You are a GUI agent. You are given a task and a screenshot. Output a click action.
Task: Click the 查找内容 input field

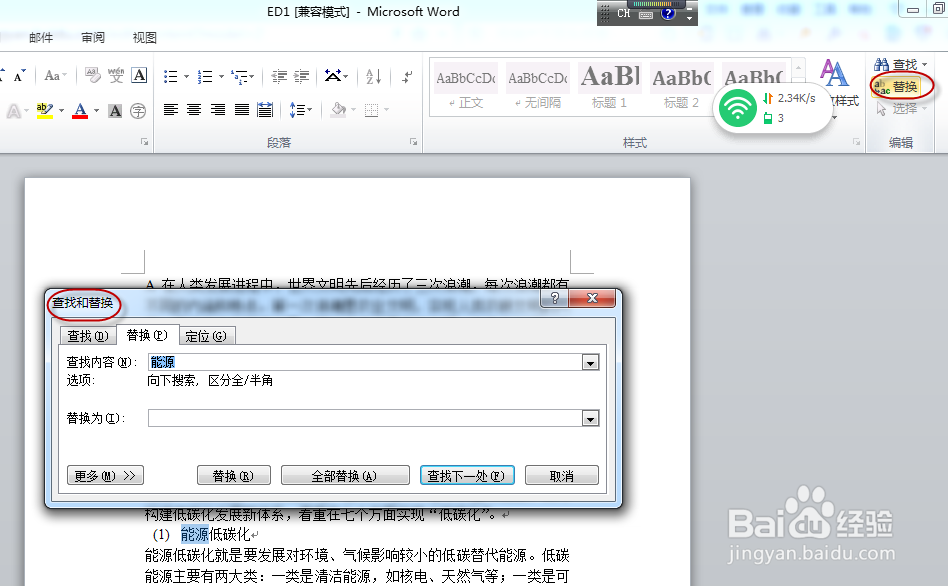pos(365,362)
